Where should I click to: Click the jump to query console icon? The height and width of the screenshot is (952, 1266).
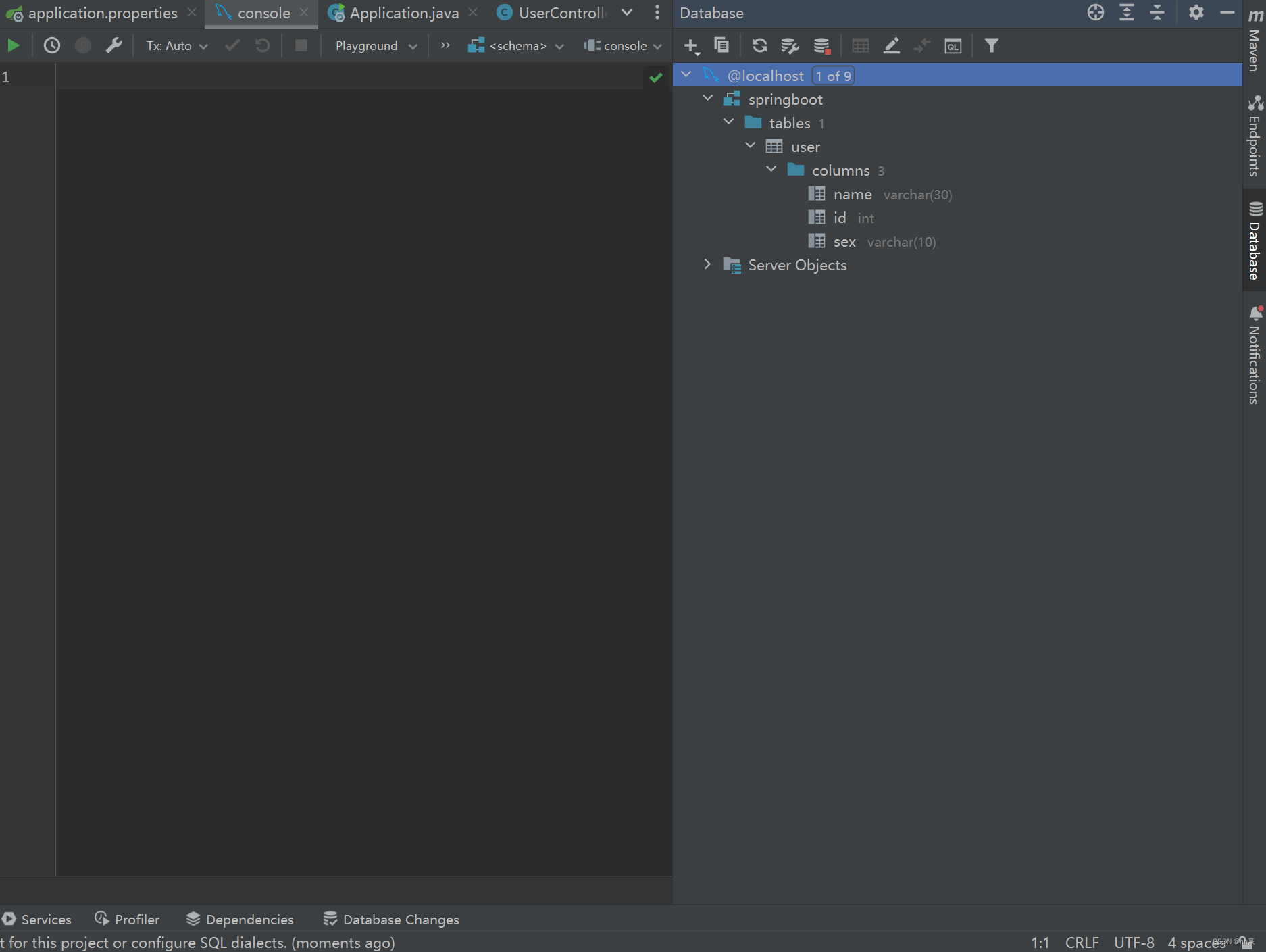(x=953, y=45)
